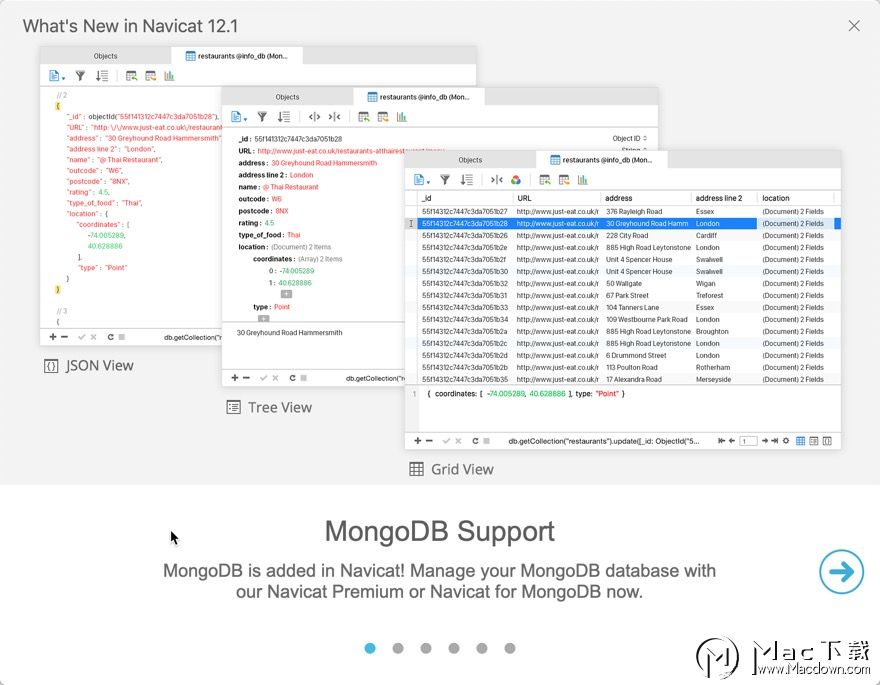Click the export icon in Grid View window
Image resolution: width=880 pixels, height=685 pixels.
coord(564,180)
